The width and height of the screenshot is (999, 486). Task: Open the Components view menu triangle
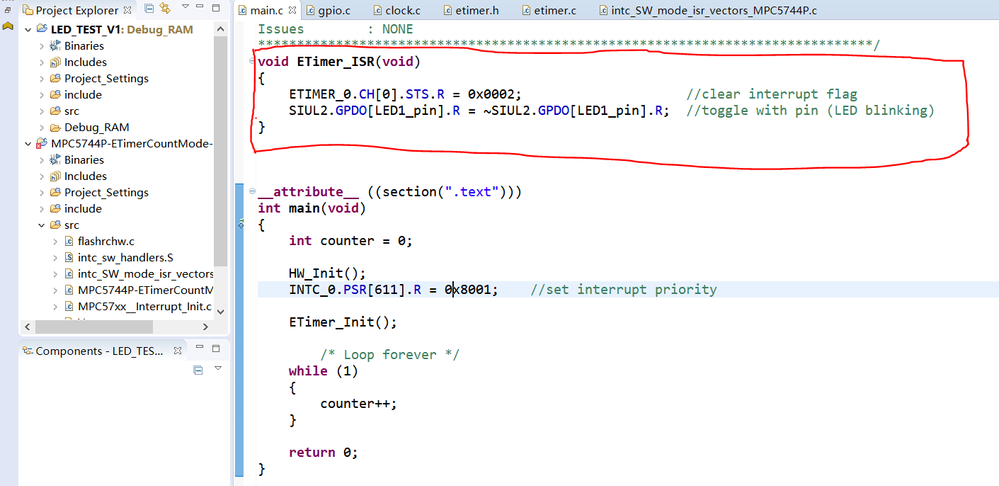217,368
